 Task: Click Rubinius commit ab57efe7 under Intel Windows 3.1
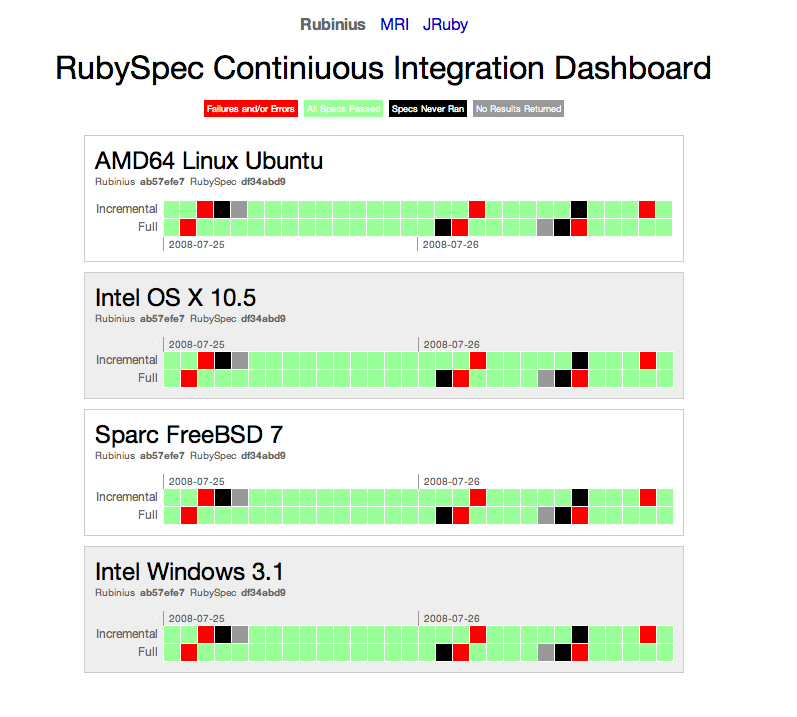(x=162, y=593)
